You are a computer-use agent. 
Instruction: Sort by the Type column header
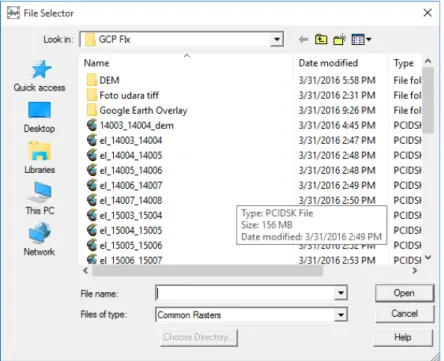[x=405, y=63]
